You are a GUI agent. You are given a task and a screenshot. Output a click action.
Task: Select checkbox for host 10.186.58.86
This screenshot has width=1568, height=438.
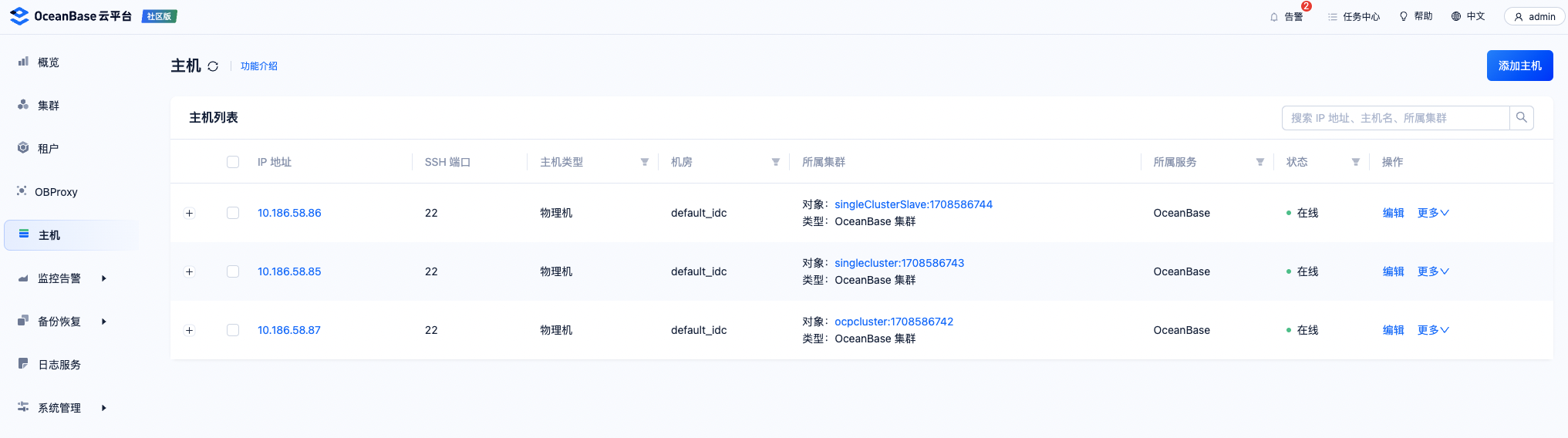(233, 213)
